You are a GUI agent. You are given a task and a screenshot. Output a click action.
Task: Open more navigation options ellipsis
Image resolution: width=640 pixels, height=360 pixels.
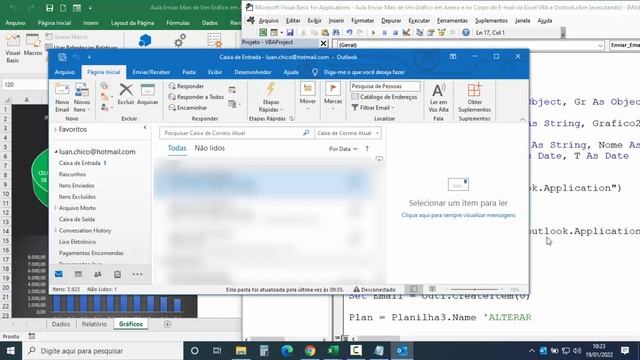[137, 274]
